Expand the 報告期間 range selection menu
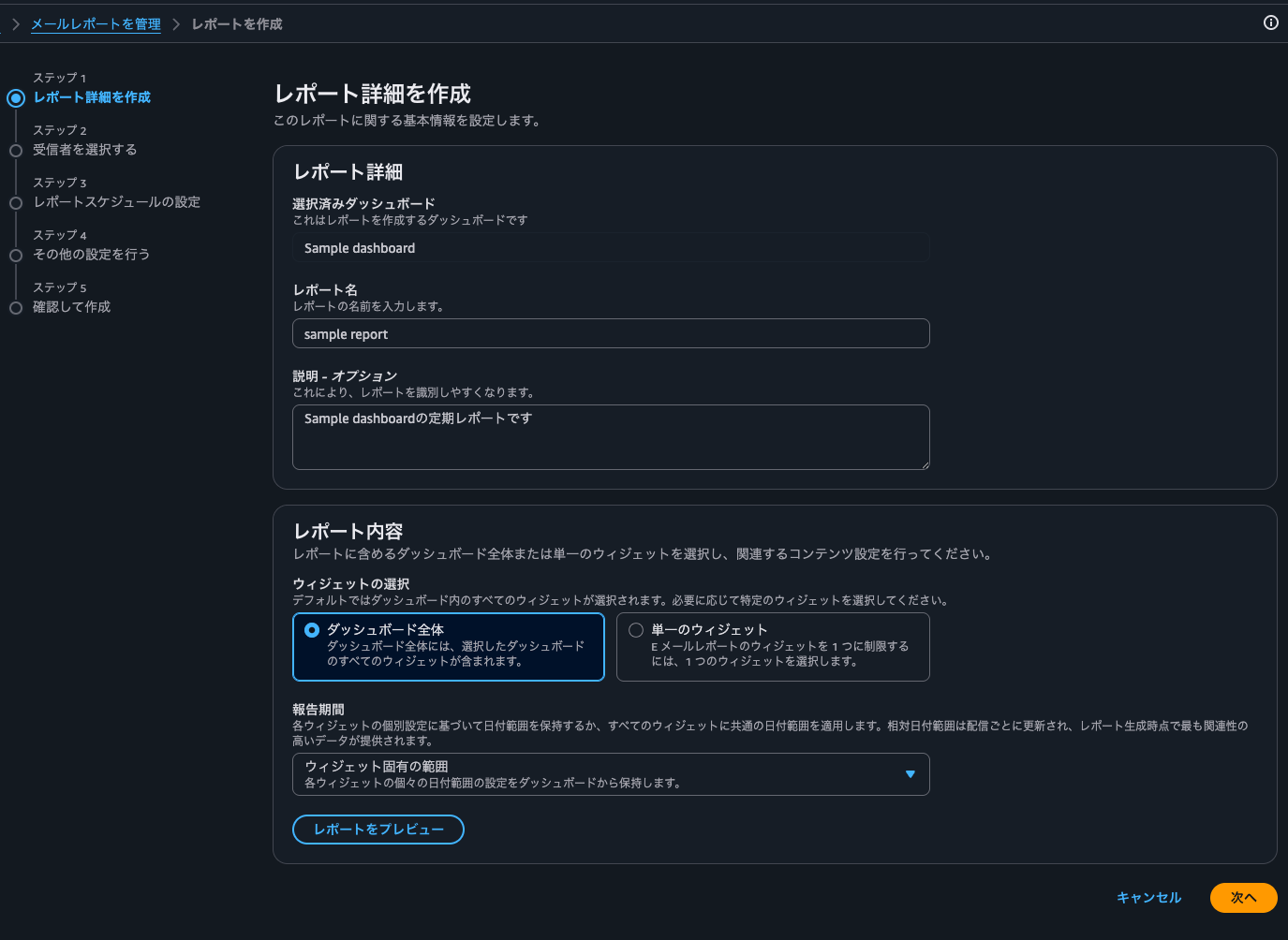Viewport: 1288px width, 940px height. [611, 774]
